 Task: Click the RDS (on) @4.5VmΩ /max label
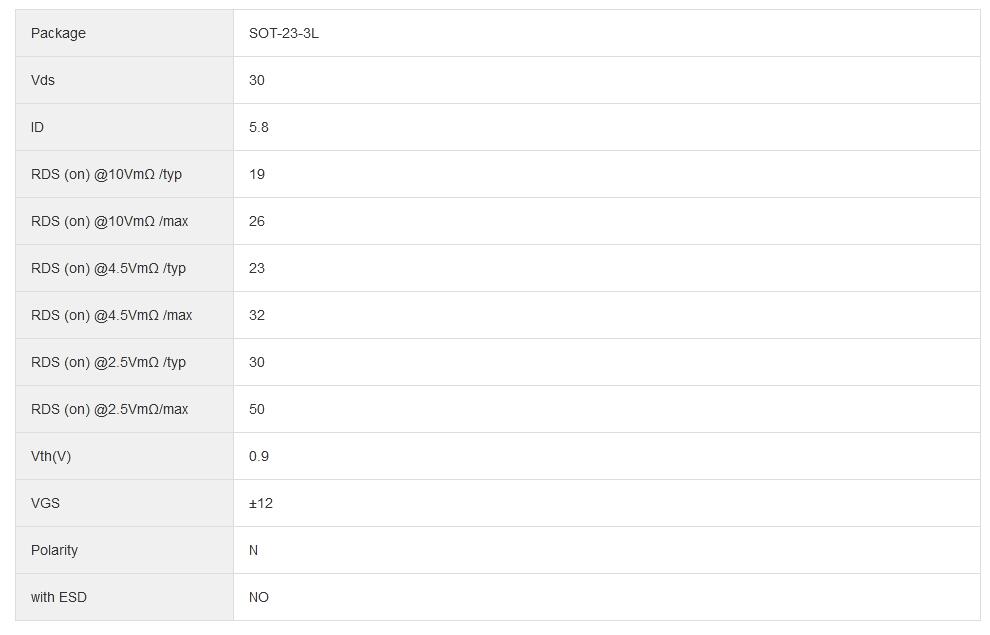pos(111,315)
